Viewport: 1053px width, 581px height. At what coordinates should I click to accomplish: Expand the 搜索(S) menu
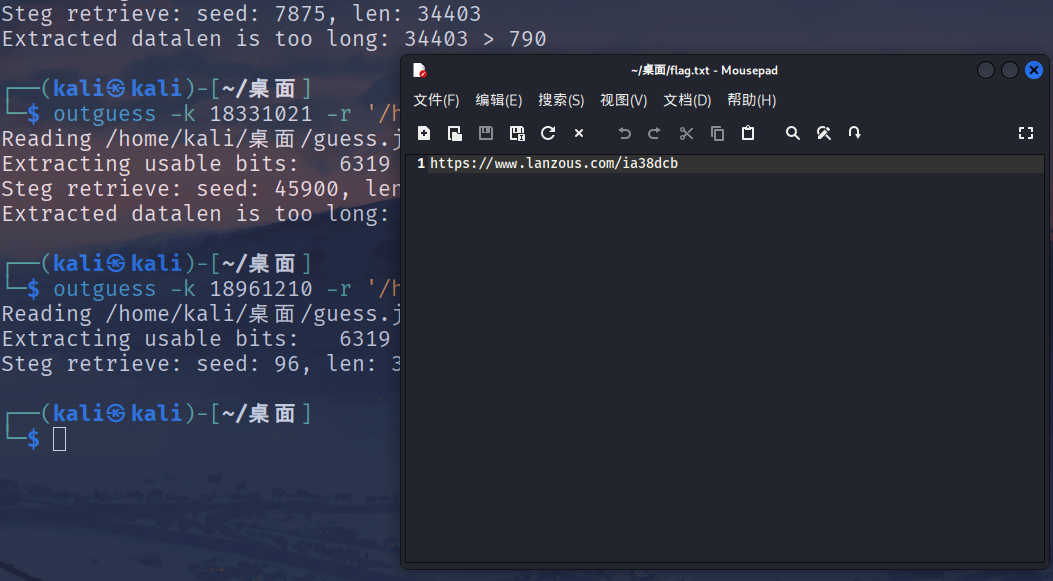[561, 100]
